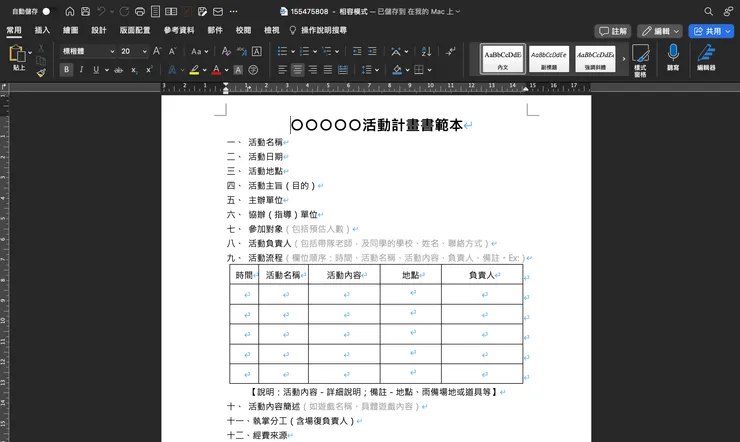Start Dictate with the microphone
Image resolution: width=740 pixels, height=442 pixels.
673,57
